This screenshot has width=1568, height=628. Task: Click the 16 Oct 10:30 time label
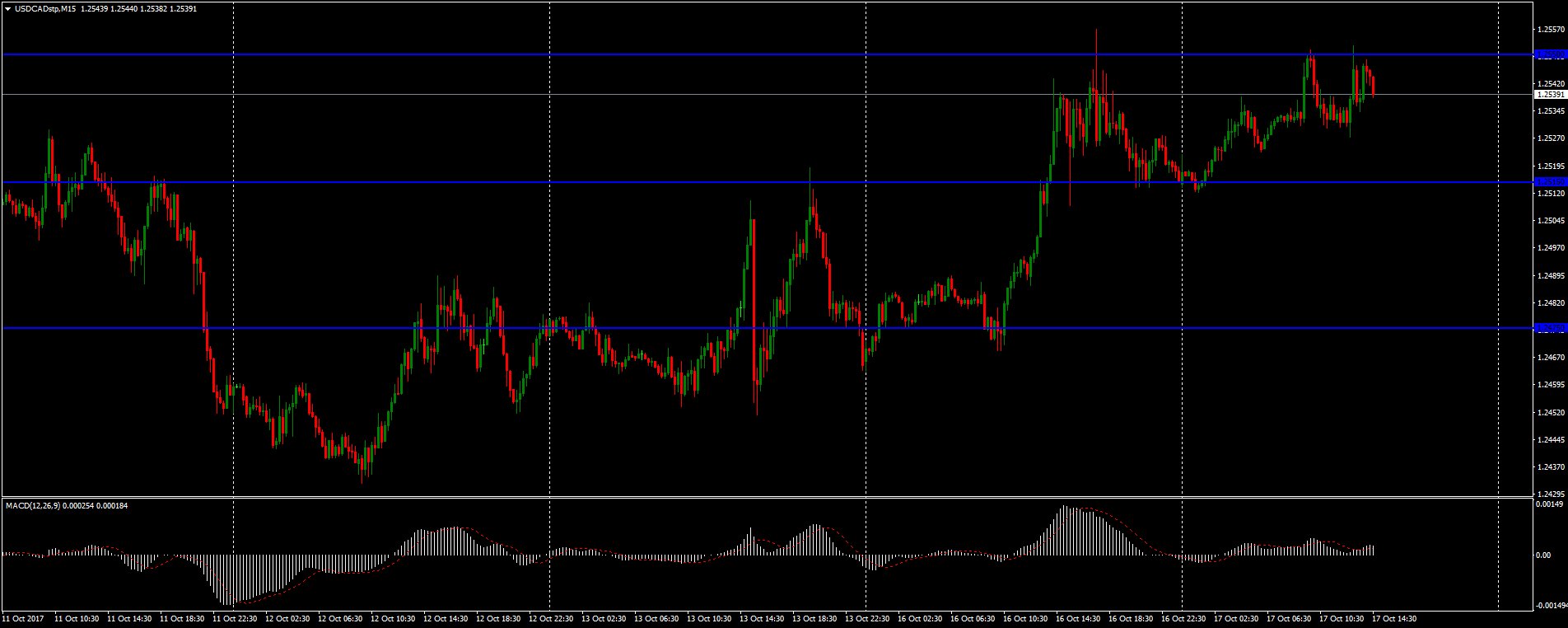pos(1026,618)
